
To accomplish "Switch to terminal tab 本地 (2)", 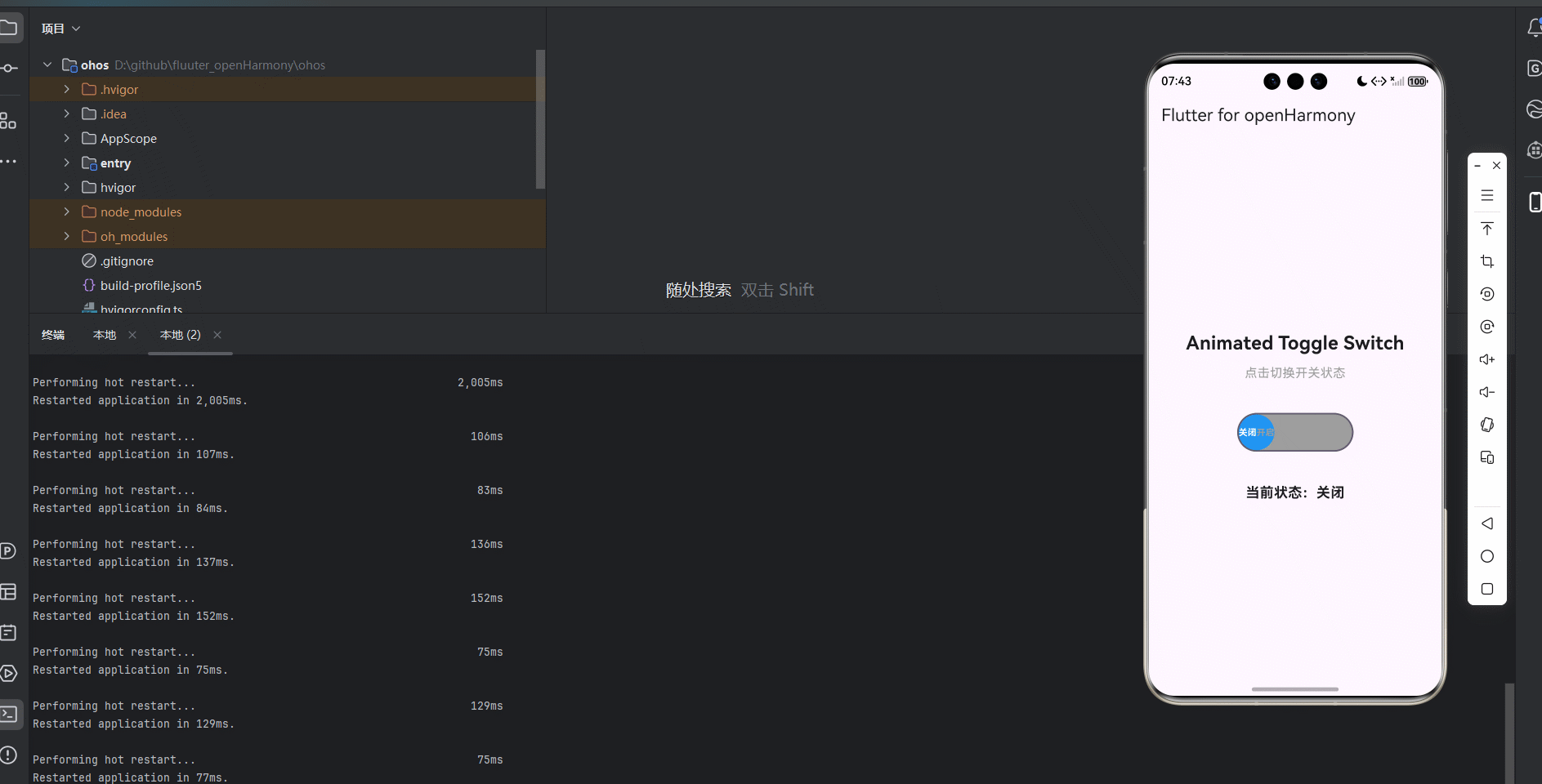I will pos(181,335).
